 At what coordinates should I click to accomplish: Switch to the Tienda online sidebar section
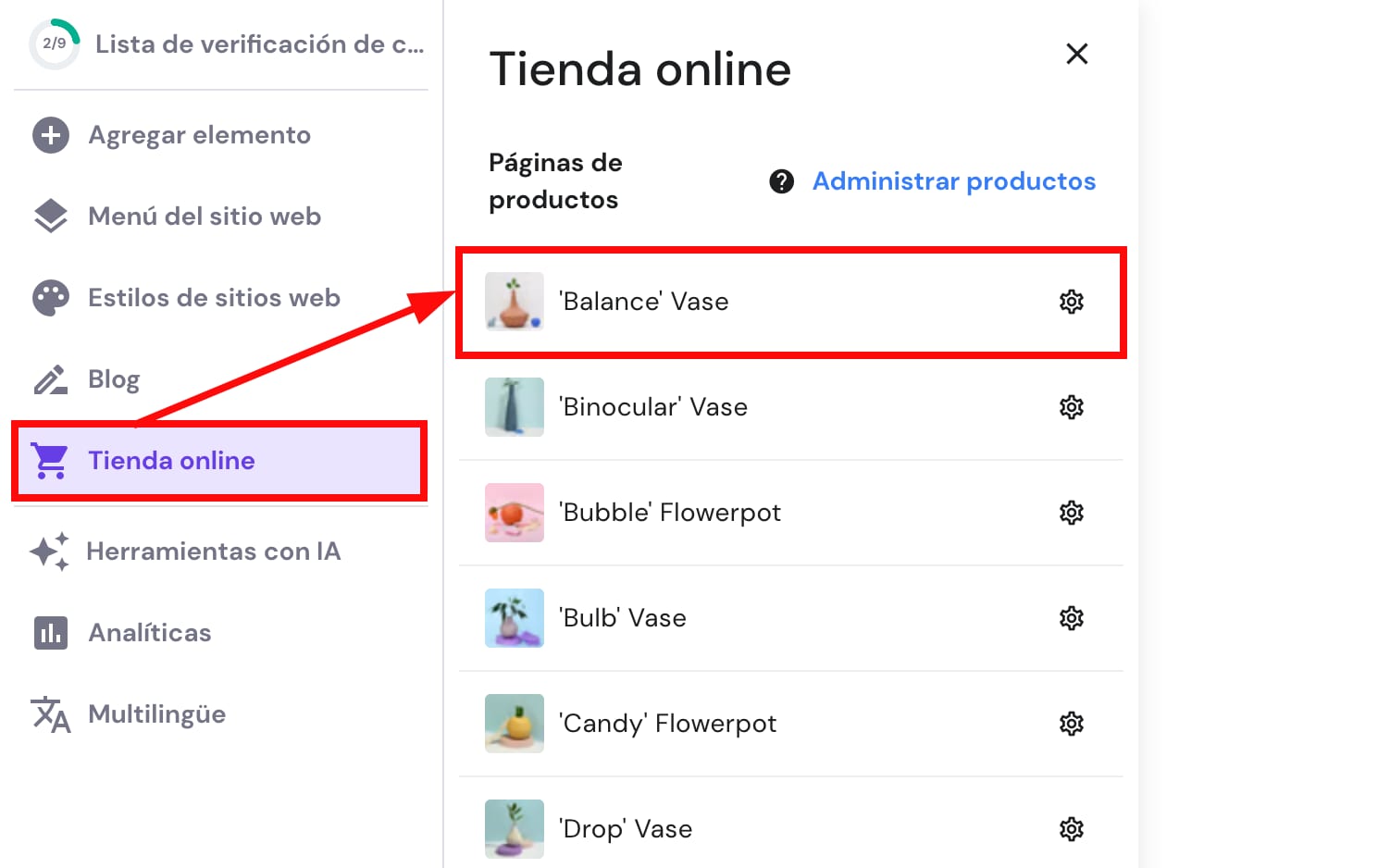[172, 460]
